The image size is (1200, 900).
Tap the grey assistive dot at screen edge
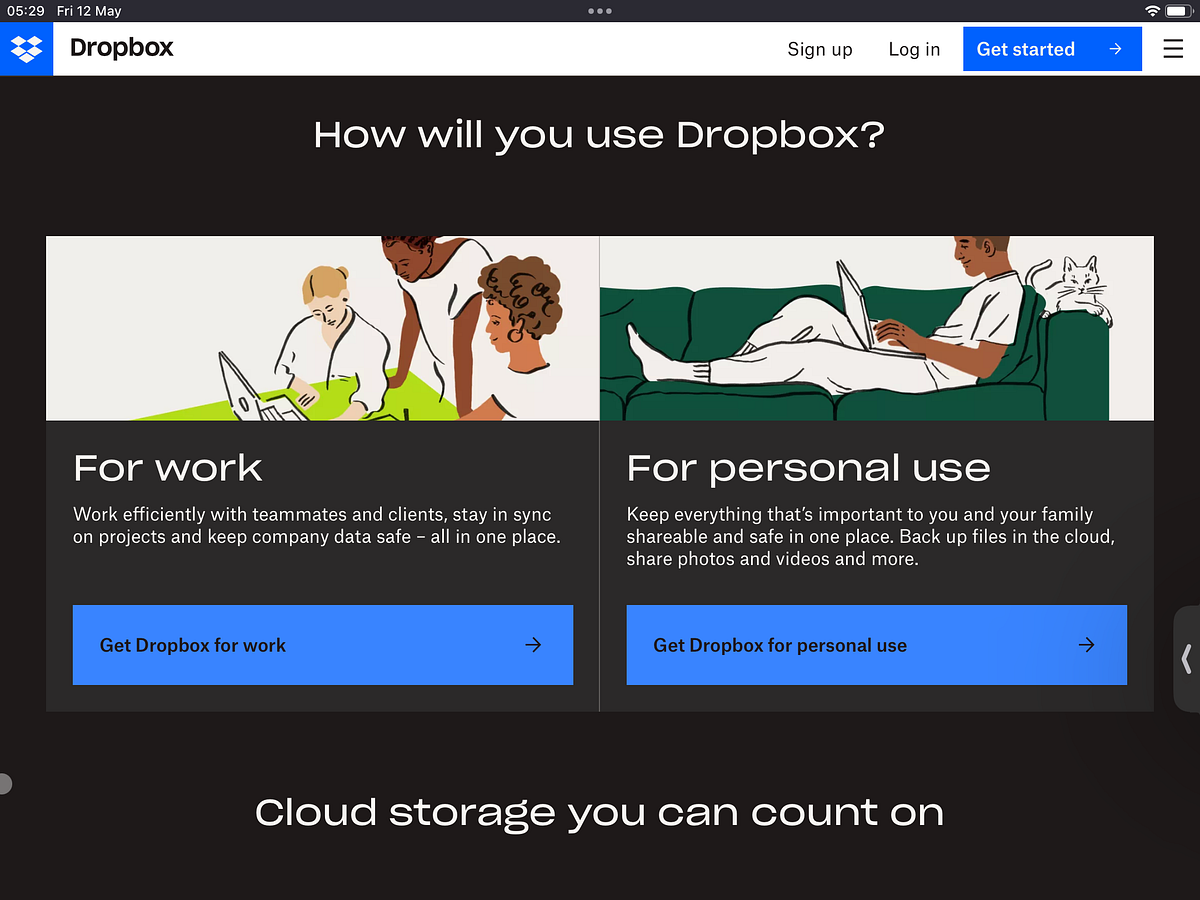point(5,784)
